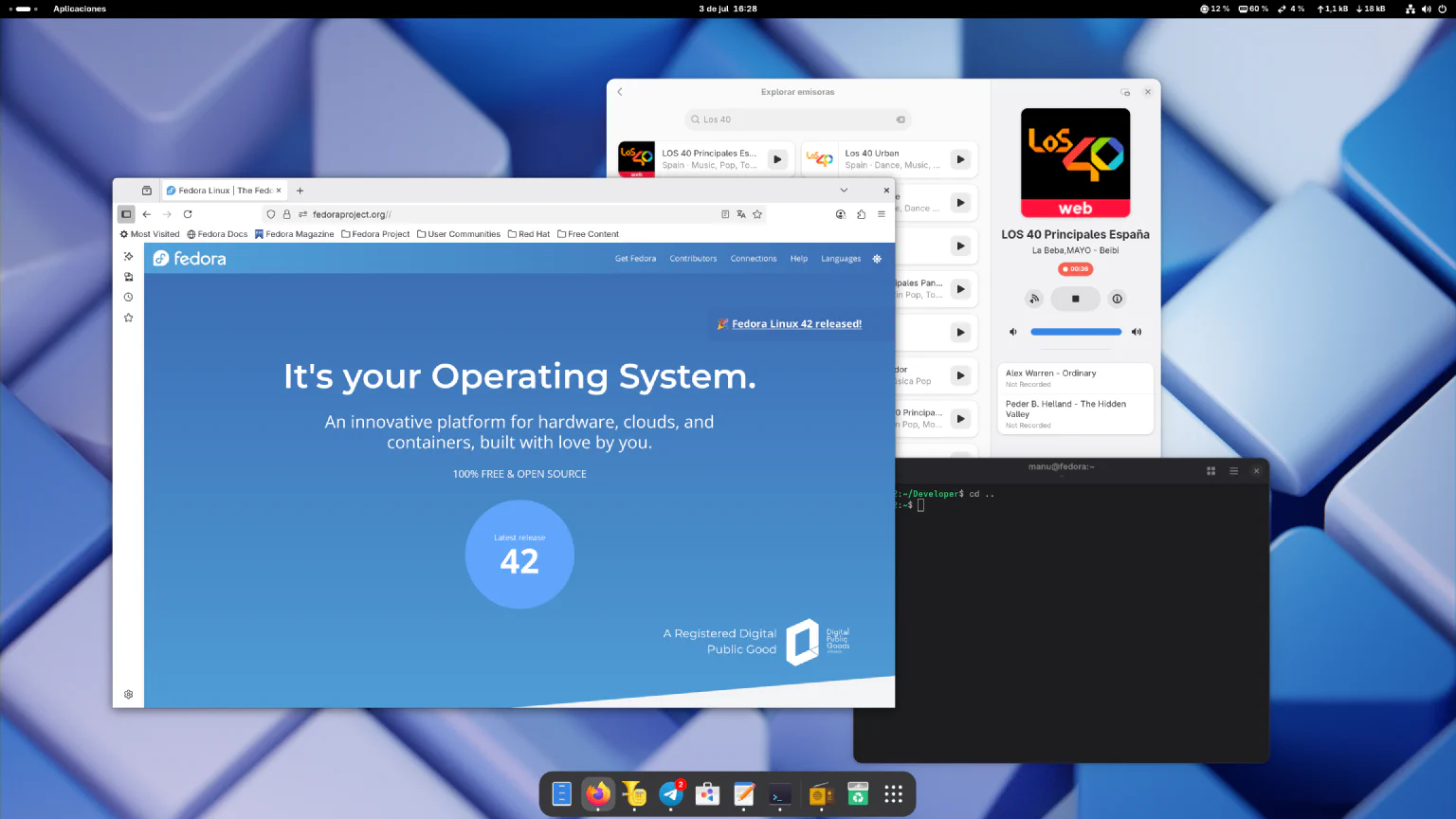Go back in radio Explorar emisoras
Image resolution: width=1456 pixels, height=819 pixels.
620,92
